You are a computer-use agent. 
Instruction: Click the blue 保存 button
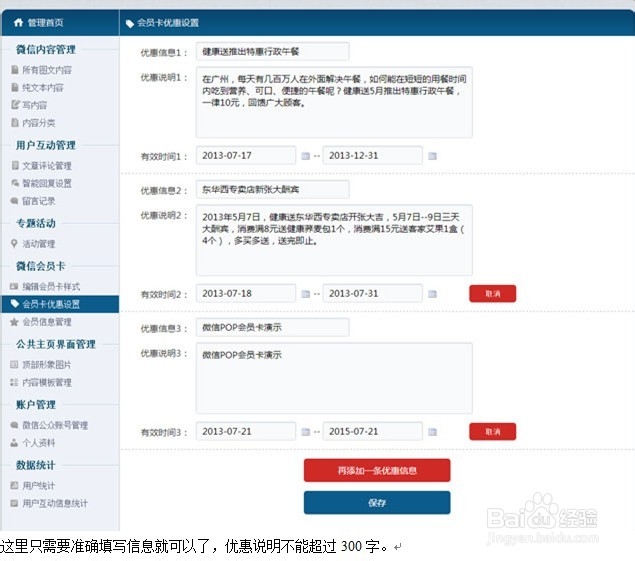[377, 503]
